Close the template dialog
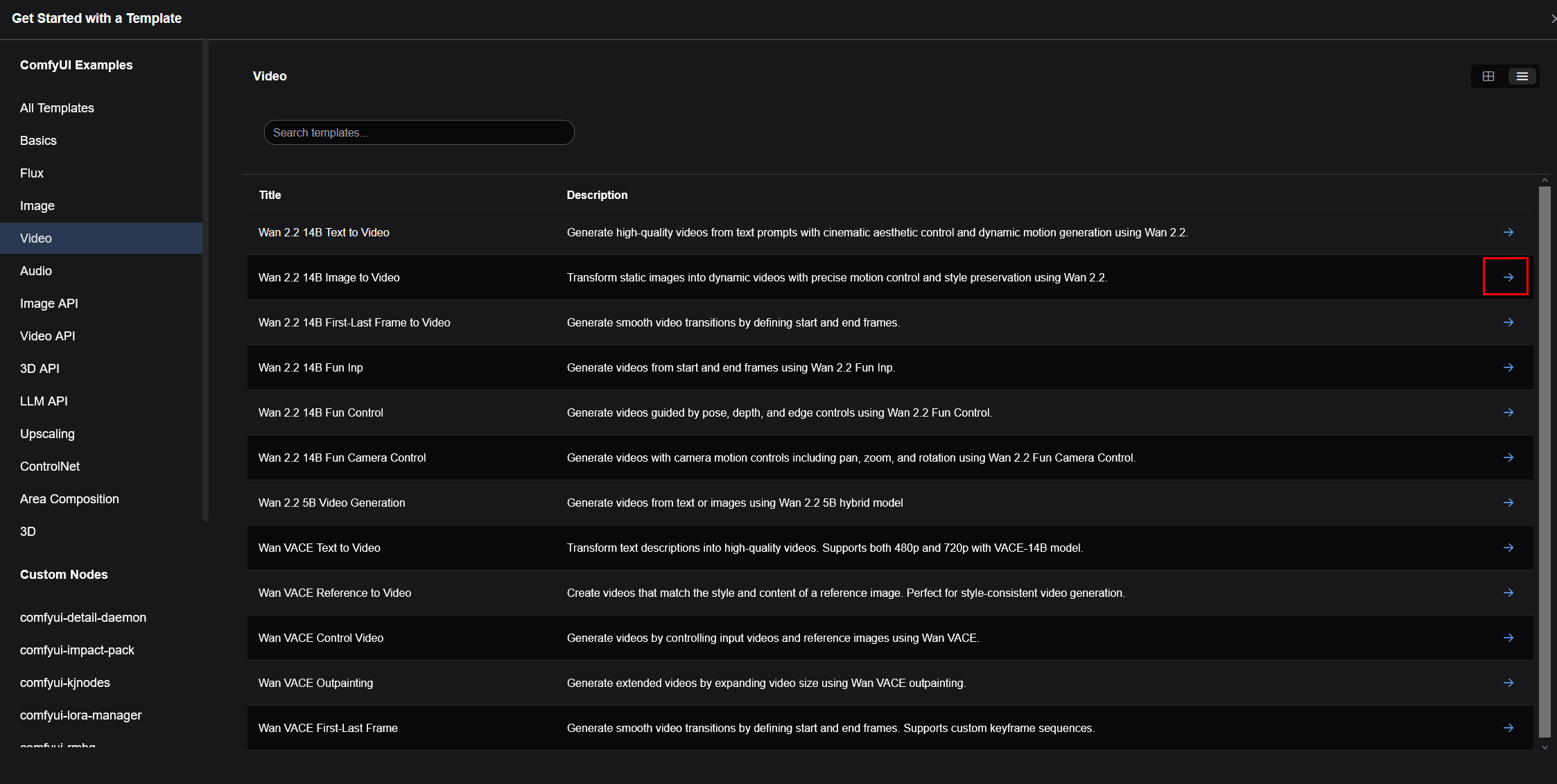The height and width of the screenshot is (784, 1557). pyautogui.click(x=1554, y=19)
